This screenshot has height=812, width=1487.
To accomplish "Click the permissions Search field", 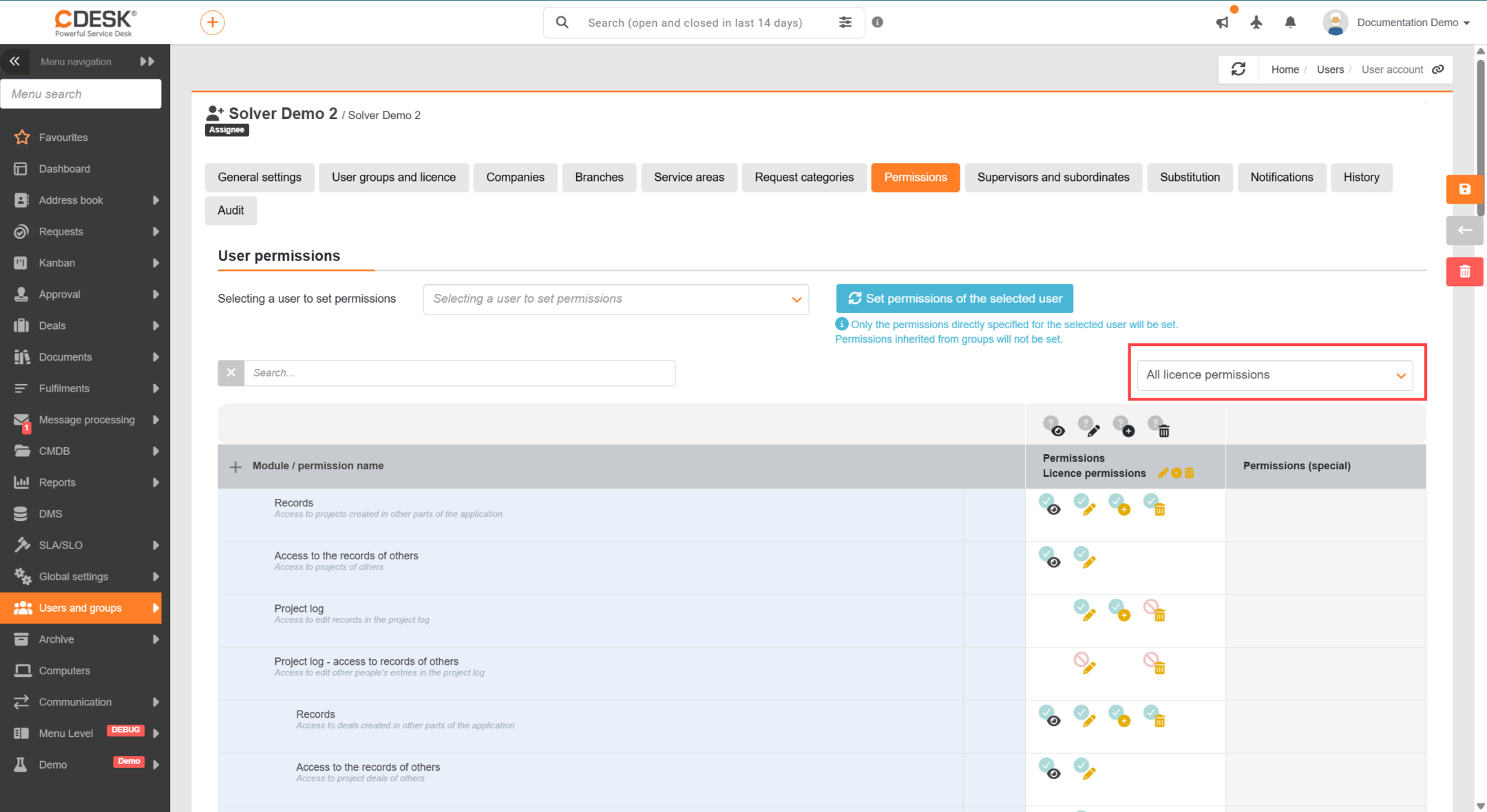I will [x=459, y=373].
